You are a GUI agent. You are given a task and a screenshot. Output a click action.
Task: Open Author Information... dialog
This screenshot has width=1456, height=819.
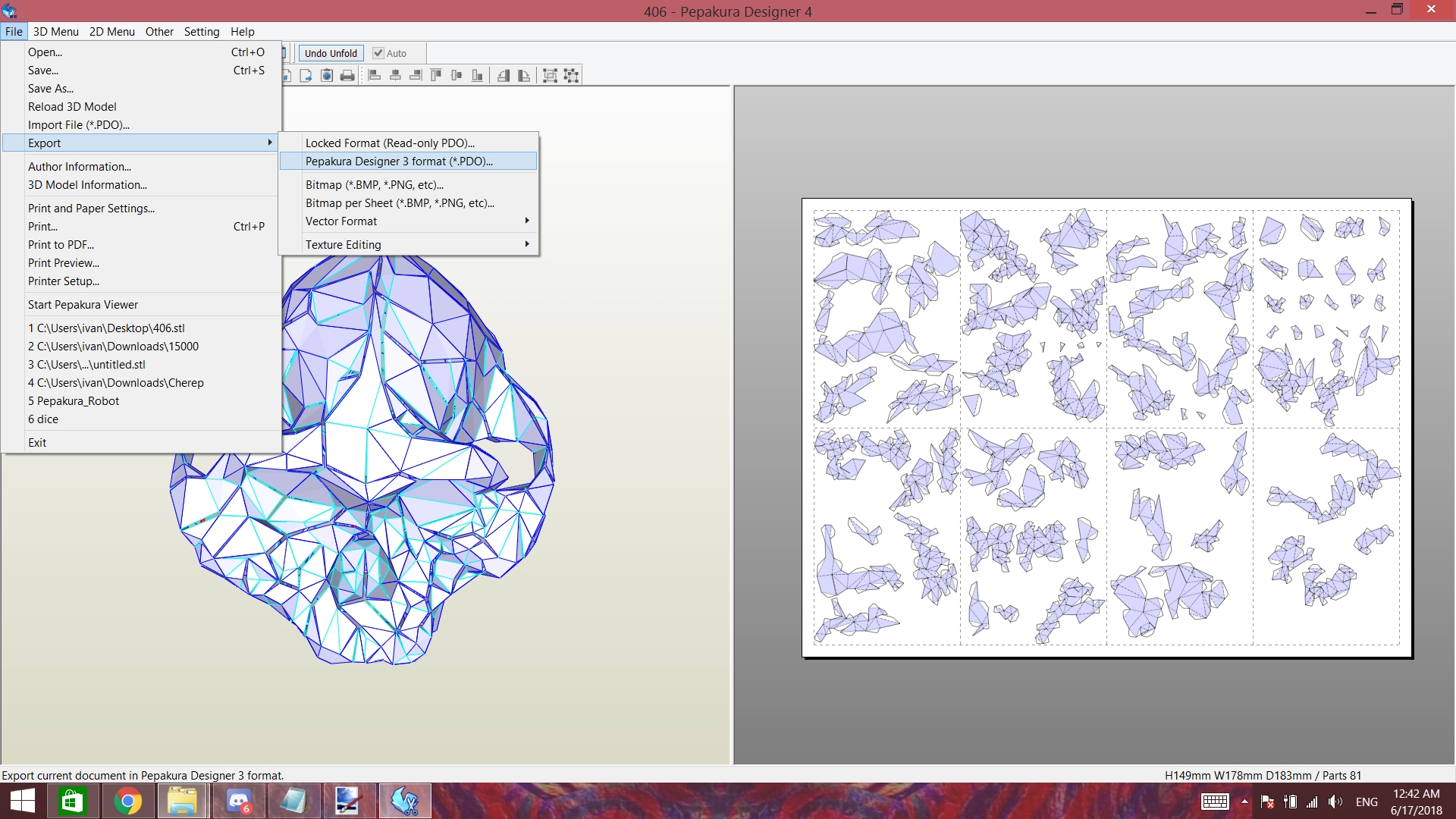pos(141,166)
